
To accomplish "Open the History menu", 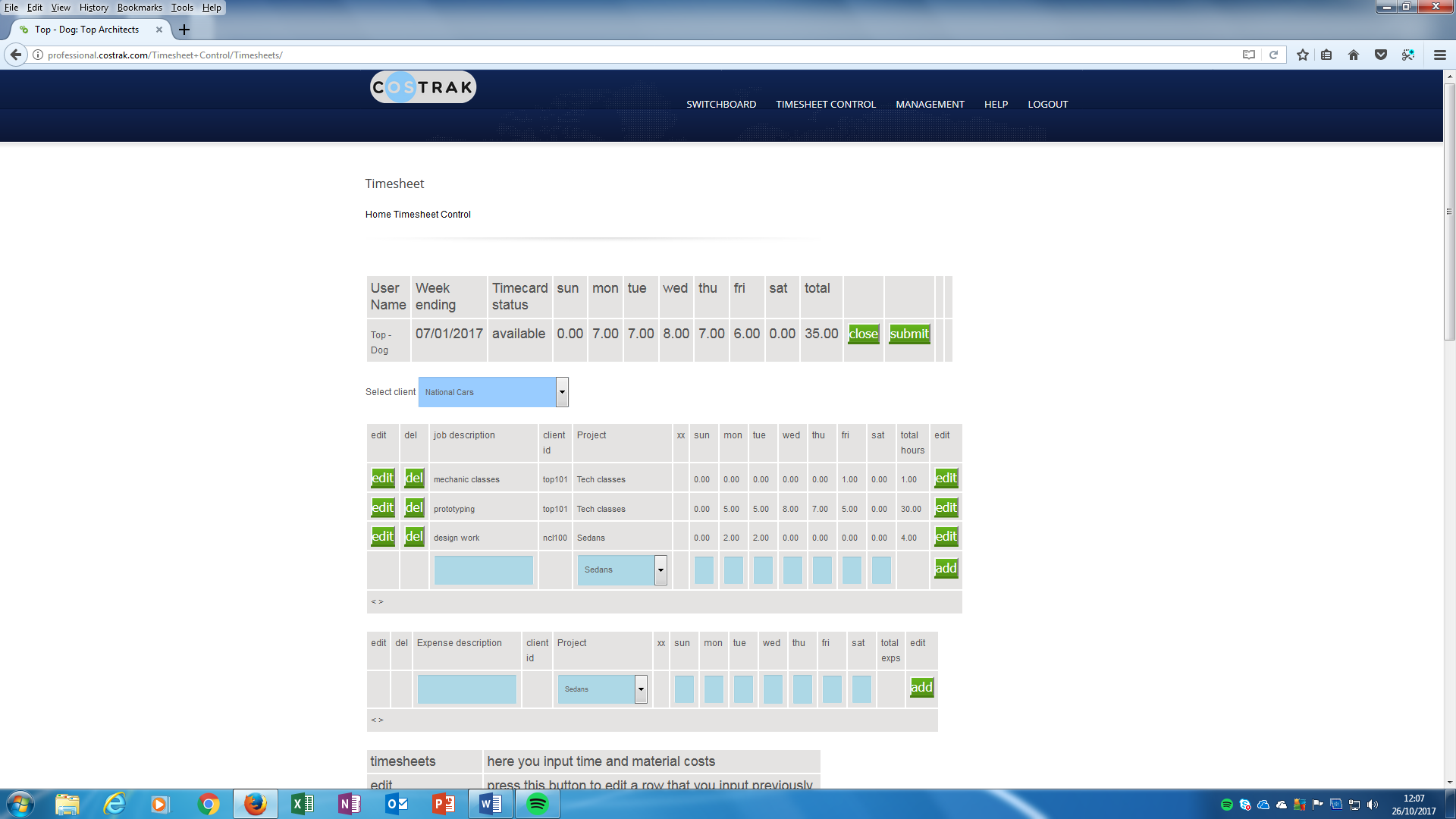I will click(94, 8).
